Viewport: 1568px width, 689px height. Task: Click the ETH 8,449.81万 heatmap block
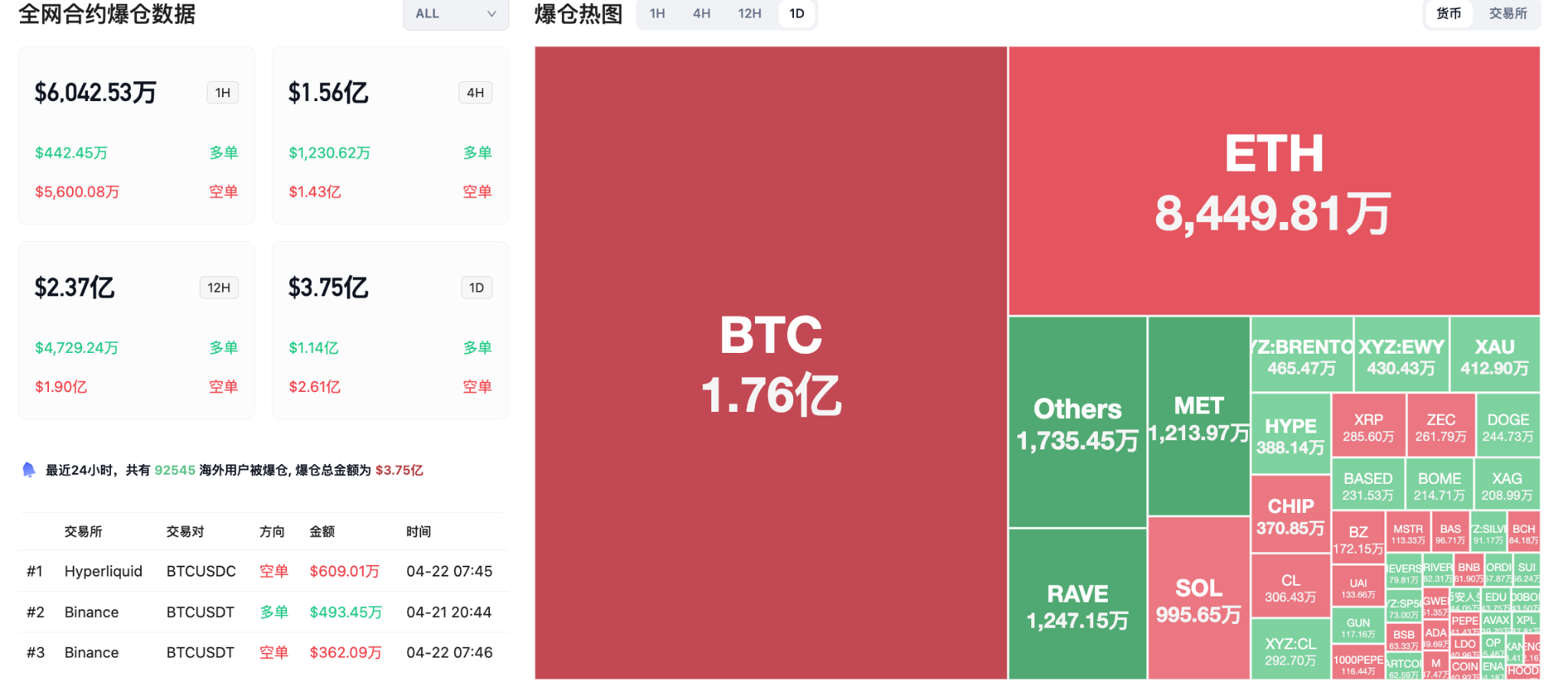pyautogui.click(x=1273, y=181)
